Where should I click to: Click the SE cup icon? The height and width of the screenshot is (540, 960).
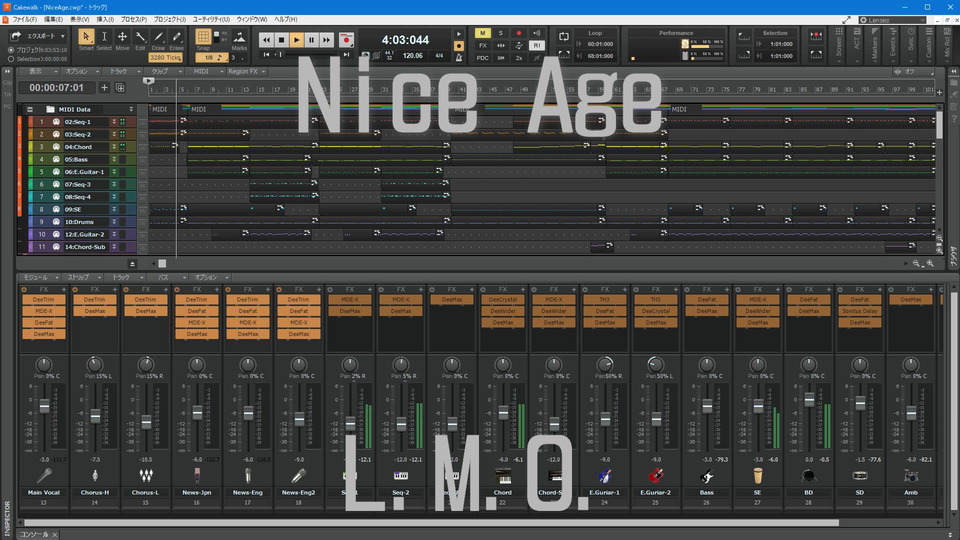[x=757, y=476]
